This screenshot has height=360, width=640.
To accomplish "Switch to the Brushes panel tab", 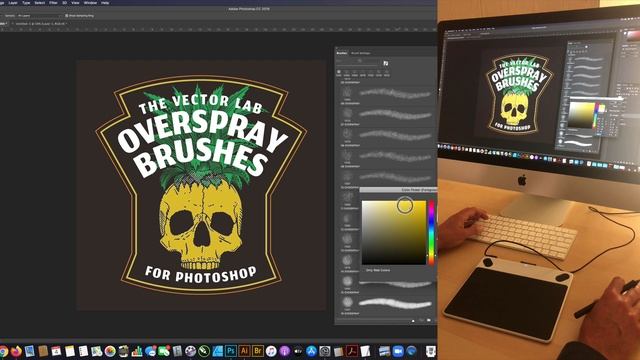I will pos(342,53).
